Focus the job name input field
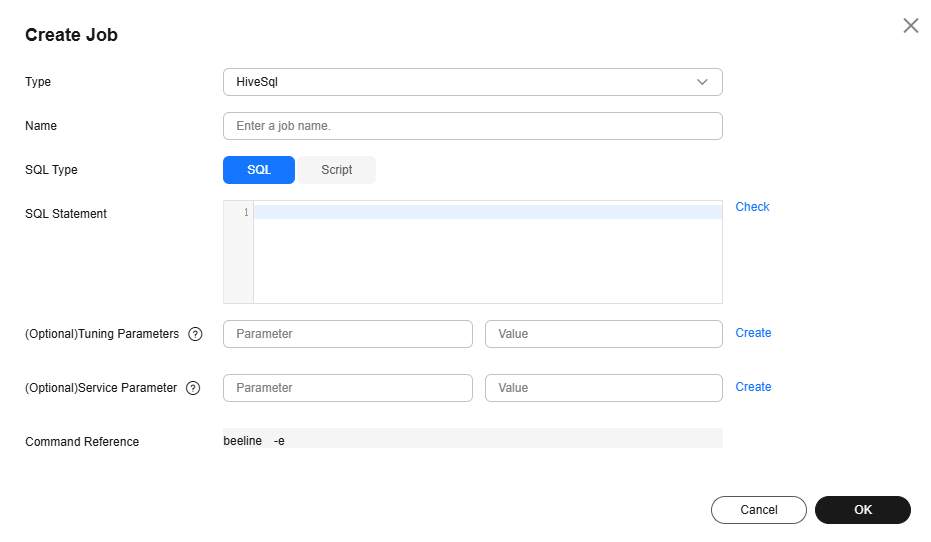Screen dimensions: 931x542 coord(473,126)
